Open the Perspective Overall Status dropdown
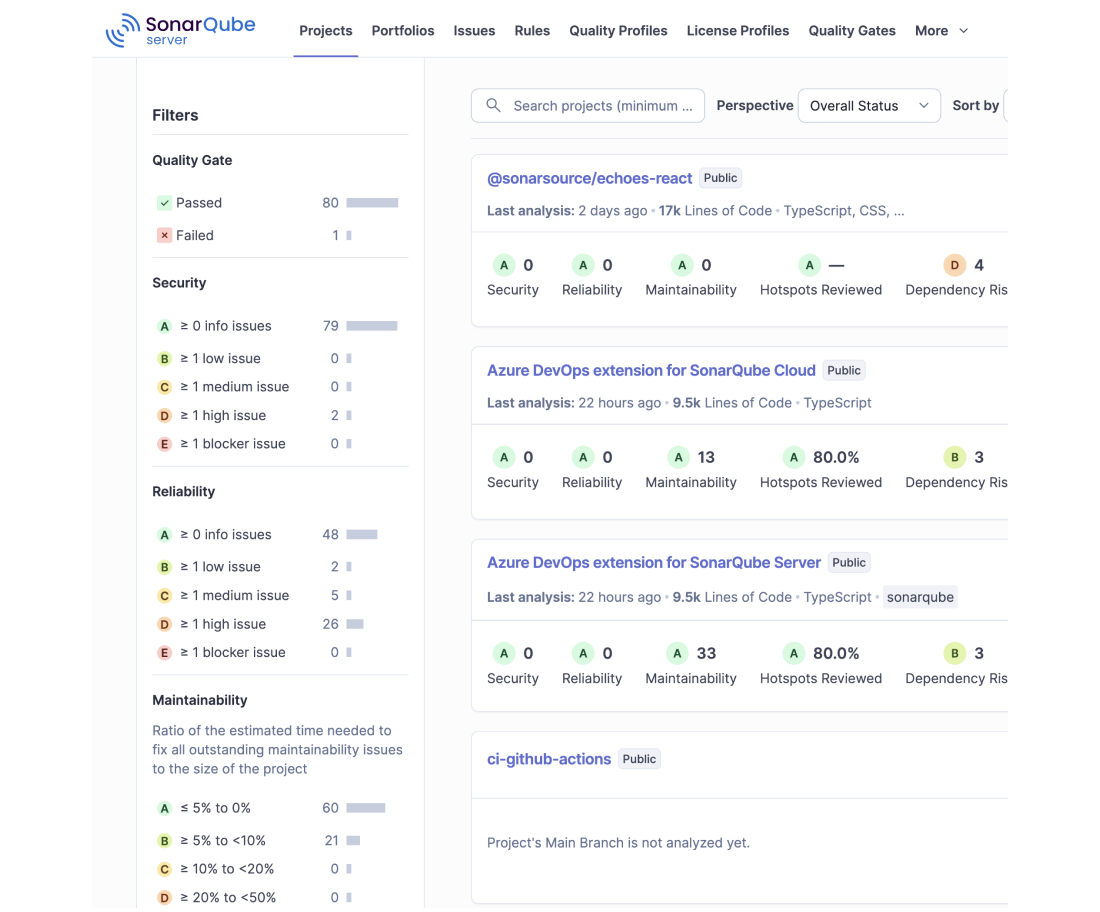The image size is (1100, 912). [869, 106]
